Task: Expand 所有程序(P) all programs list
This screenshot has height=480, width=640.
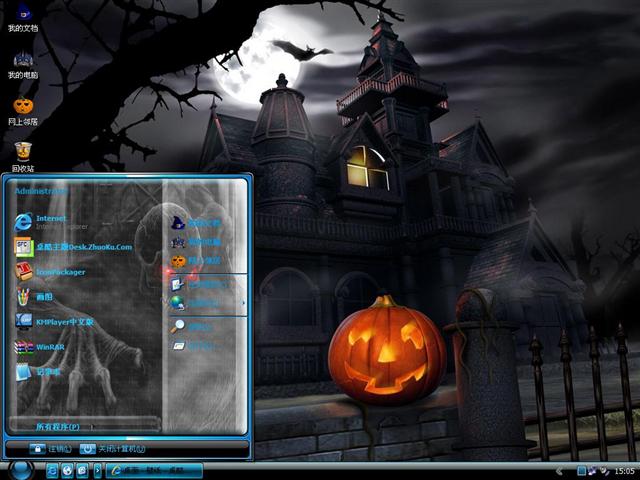Action: [60, 426]
